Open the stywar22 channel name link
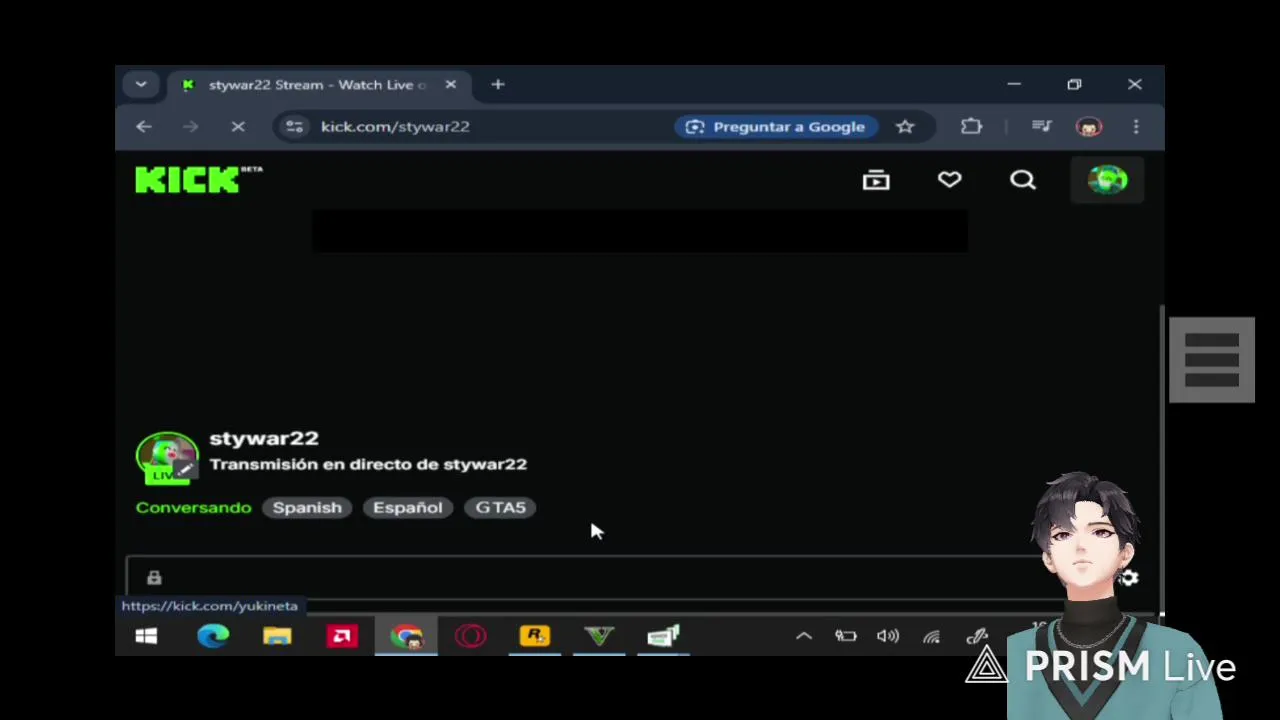The image size is (1280, 720). pyautogui.click(x=264, y=438)
